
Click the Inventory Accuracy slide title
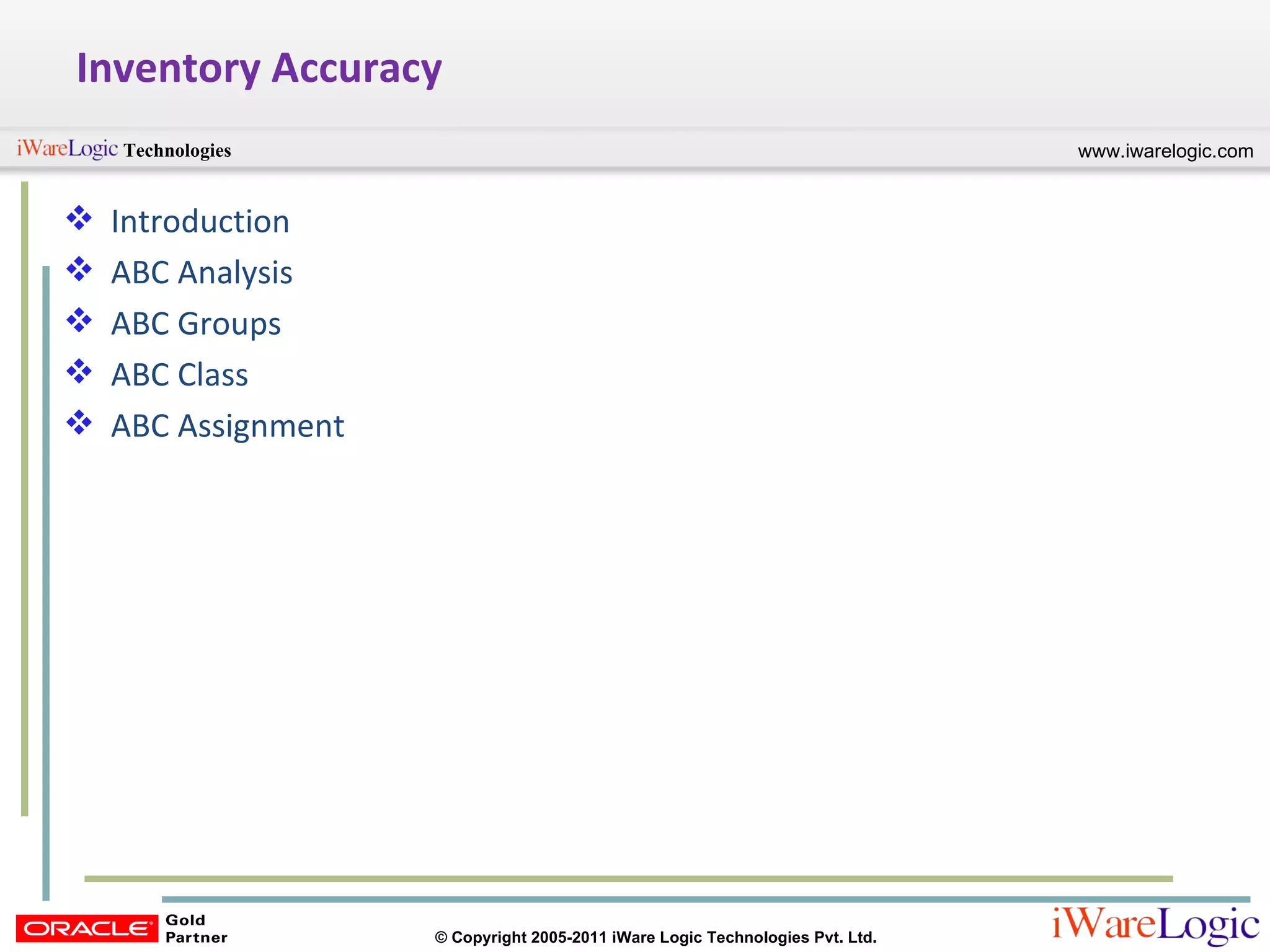point(259,68)
